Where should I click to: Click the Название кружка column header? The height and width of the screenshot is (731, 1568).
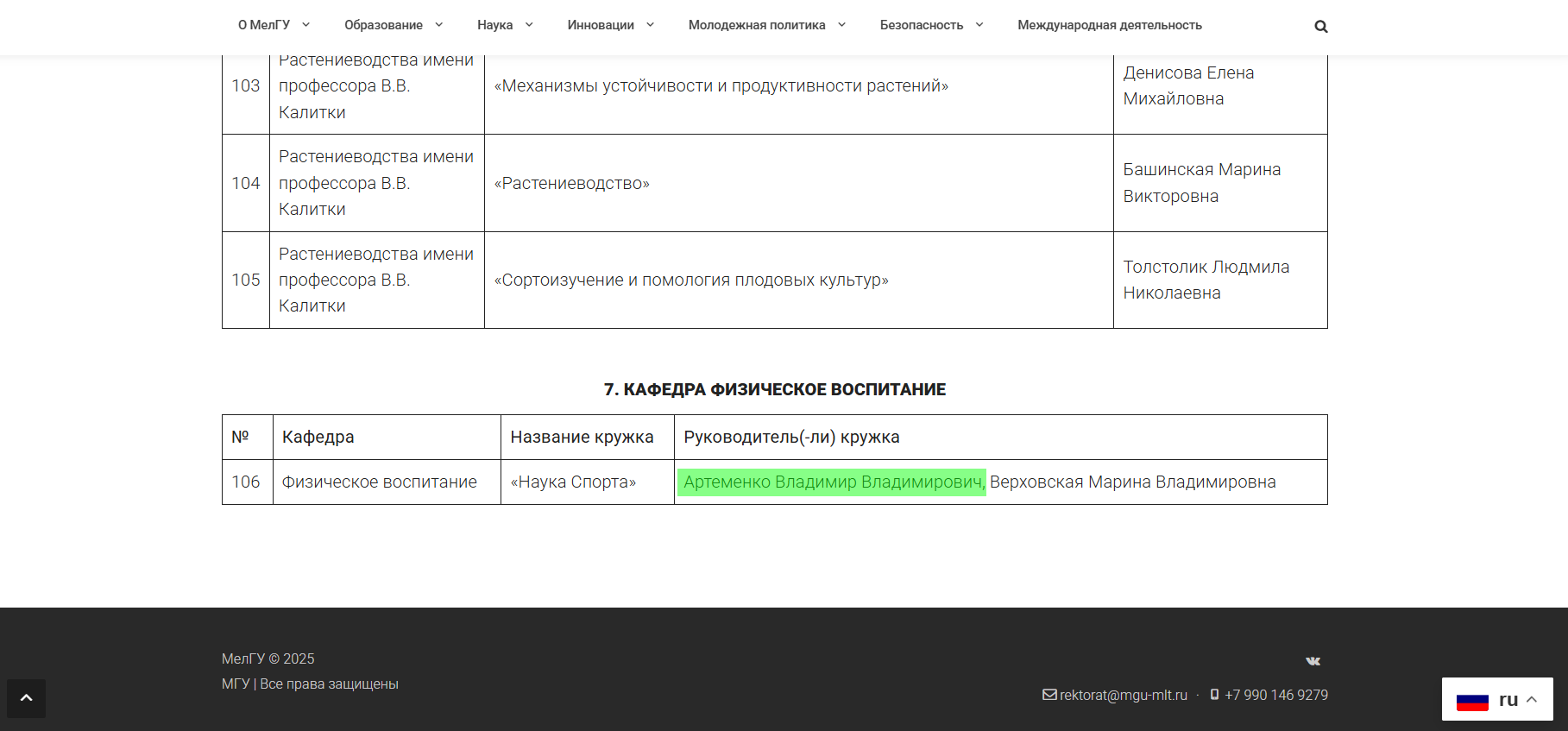pos(588,438)
